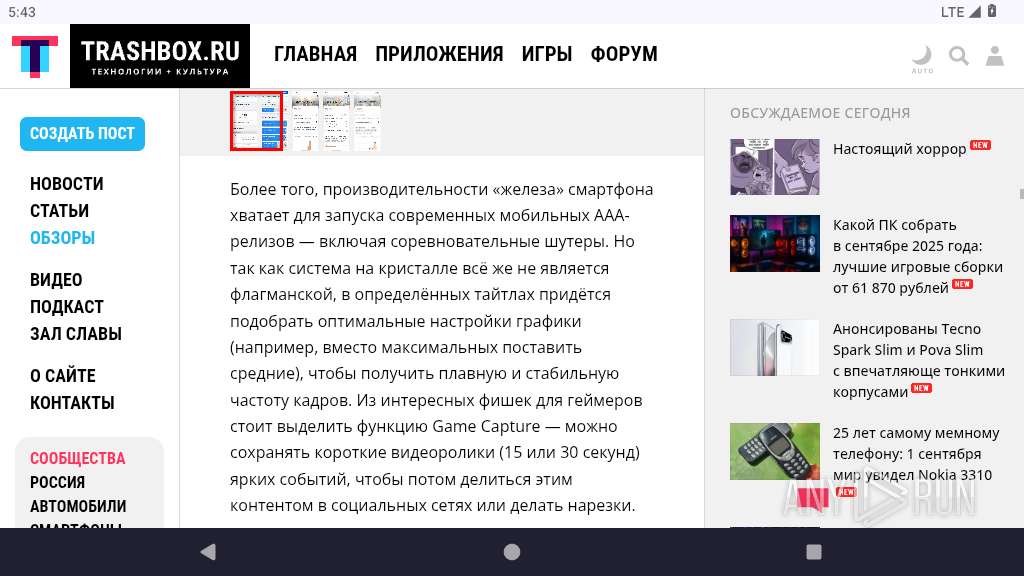Click the battery status icon
This screenshot has width=1024, height=576.
(x=992, y=11)
